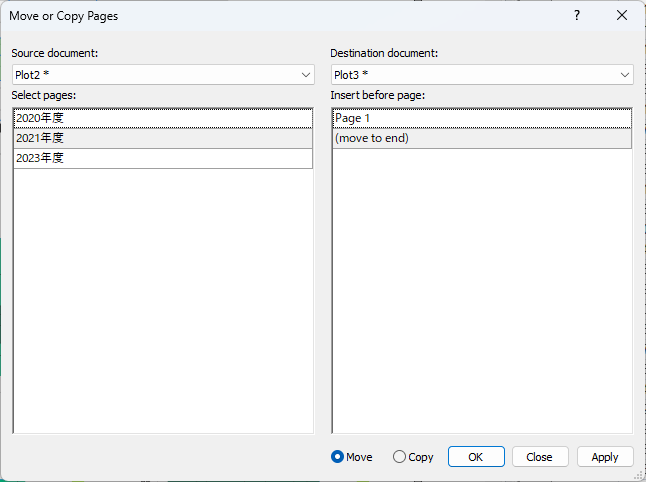
Task: Click the Move option label text
Action: (x=359, y=457)
